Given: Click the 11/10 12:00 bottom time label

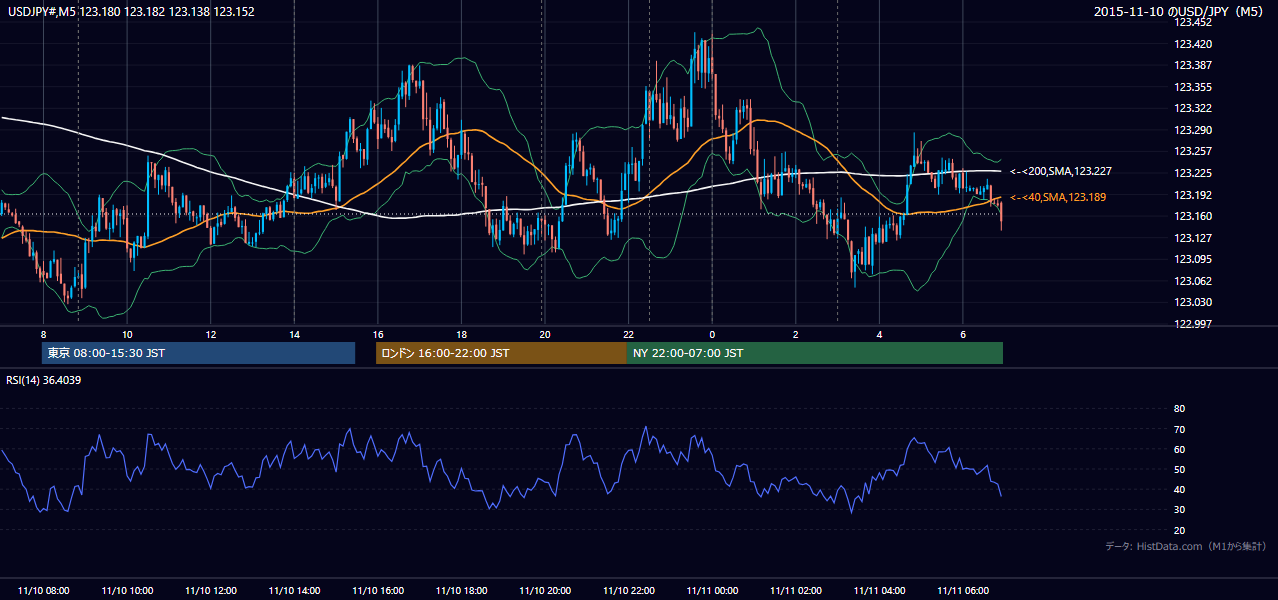Looking at the screenshot, I should point(211,591).
